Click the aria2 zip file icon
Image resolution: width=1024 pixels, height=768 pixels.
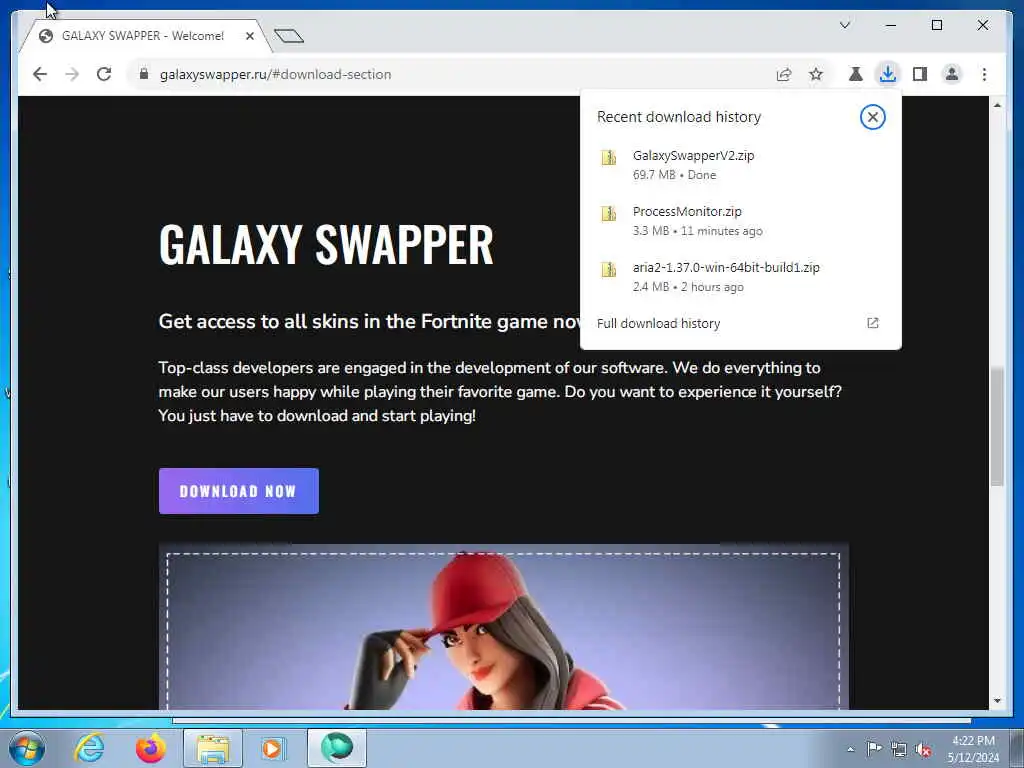click(x=609, y=269)
